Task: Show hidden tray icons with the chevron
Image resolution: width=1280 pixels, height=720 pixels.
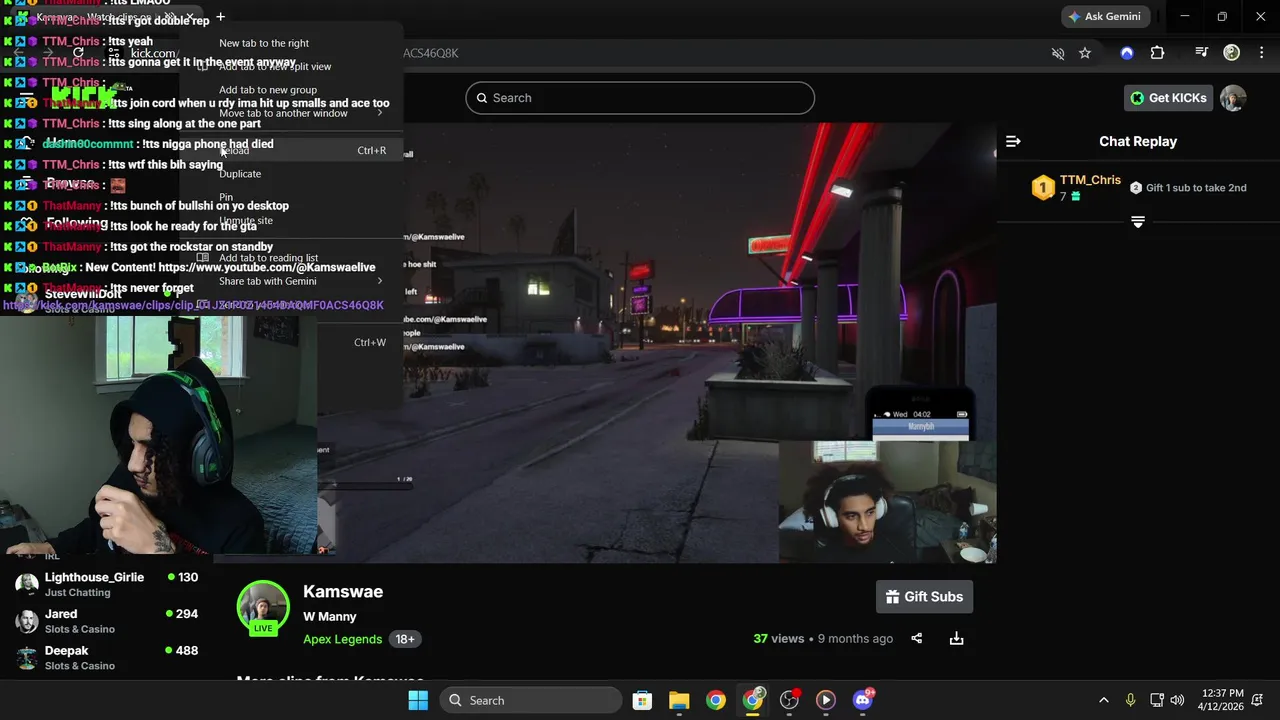Action: 1104,700
